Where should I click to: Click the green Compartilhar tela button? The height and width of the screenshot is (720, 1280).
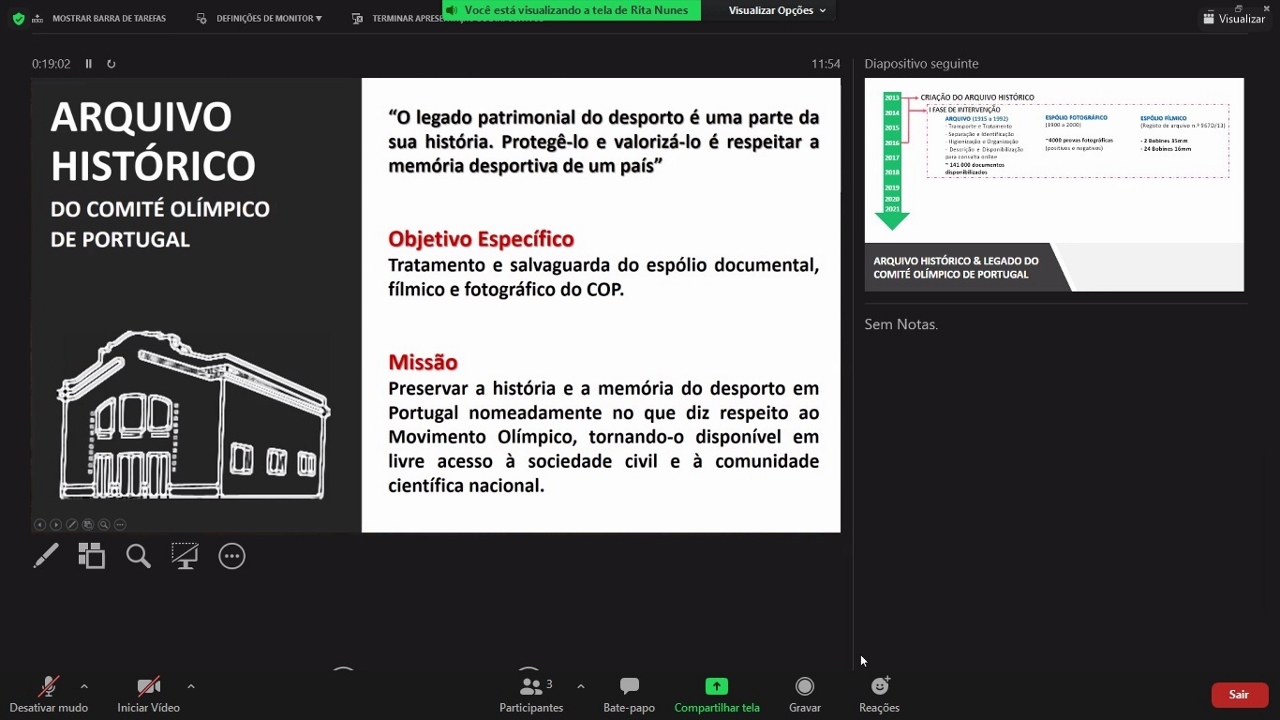[x=717, y=694]
